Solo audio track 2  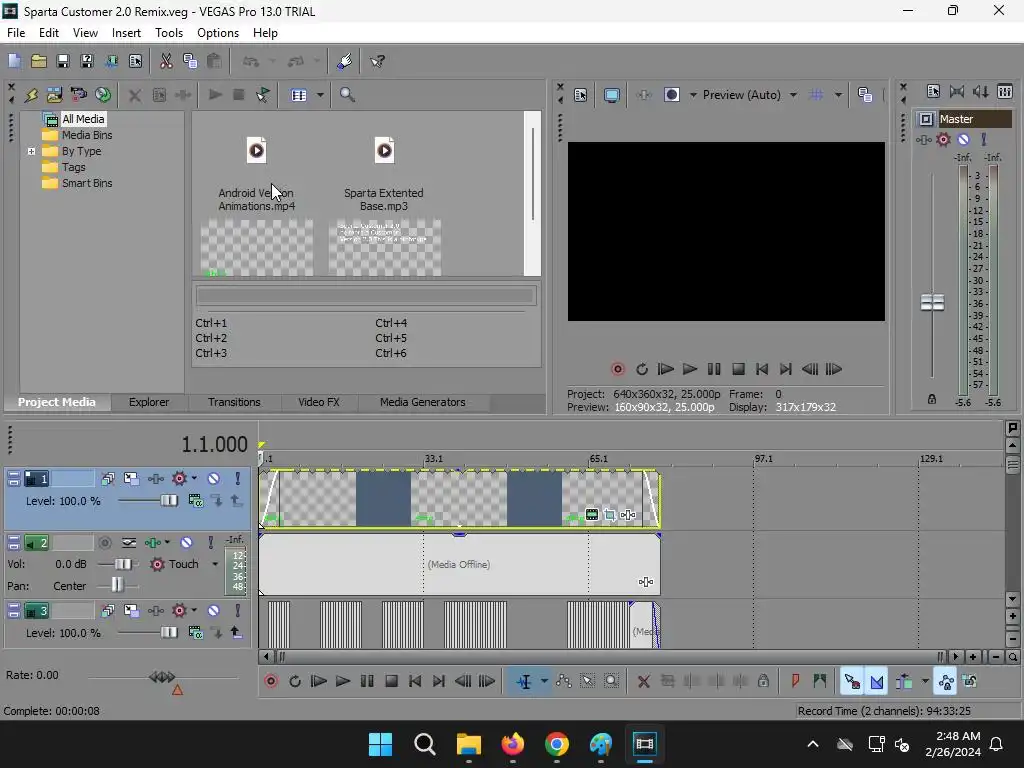click(210, 543)
